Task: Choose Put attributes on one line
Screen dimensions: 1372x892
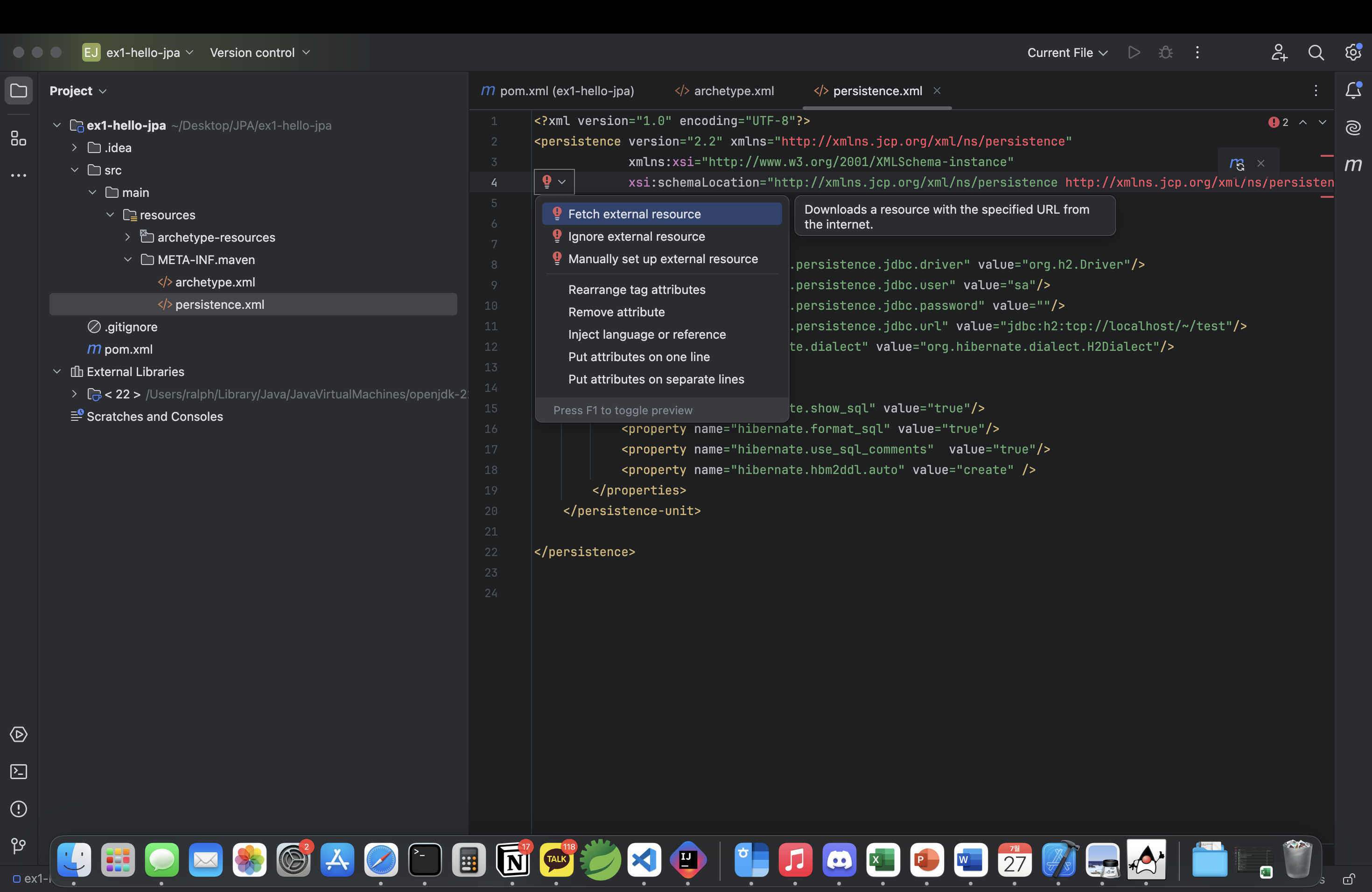Action: pyautogui.click(x=662, y=357)
